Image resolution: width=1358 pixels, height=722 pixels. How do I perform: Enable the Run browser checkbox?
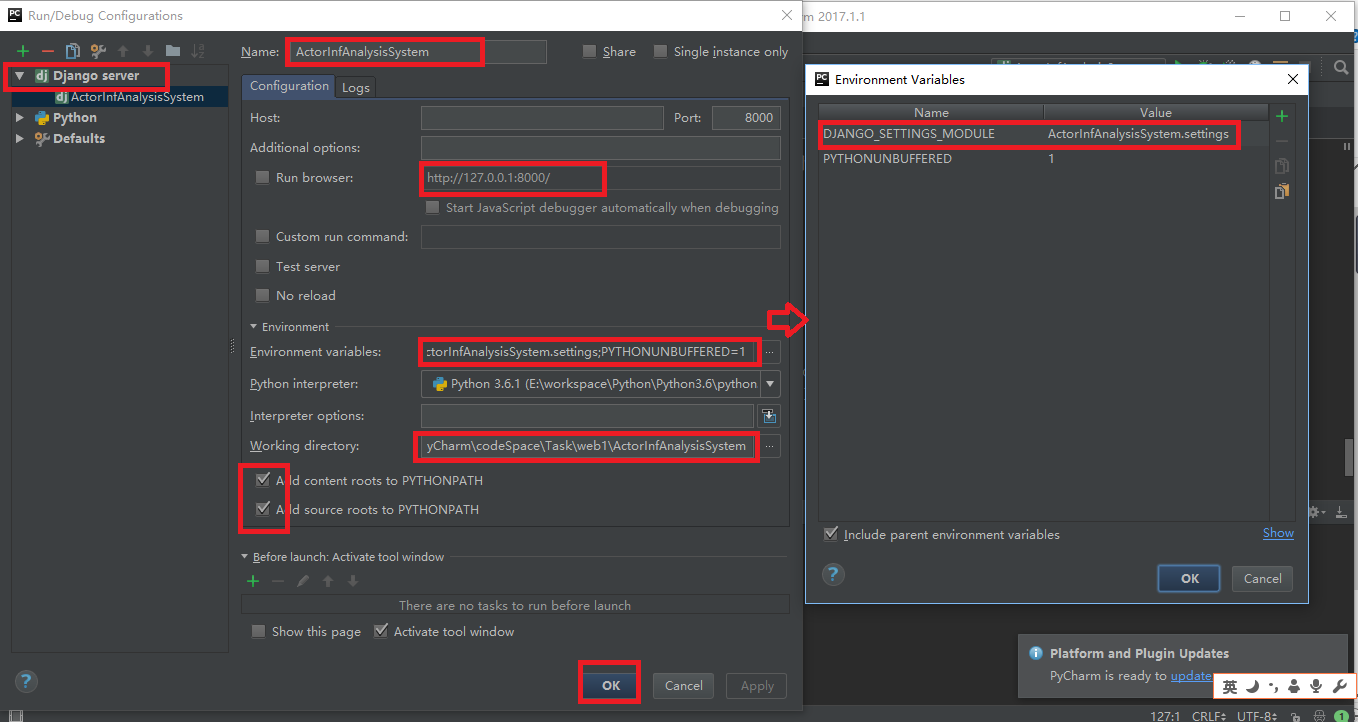click(262, 177)
